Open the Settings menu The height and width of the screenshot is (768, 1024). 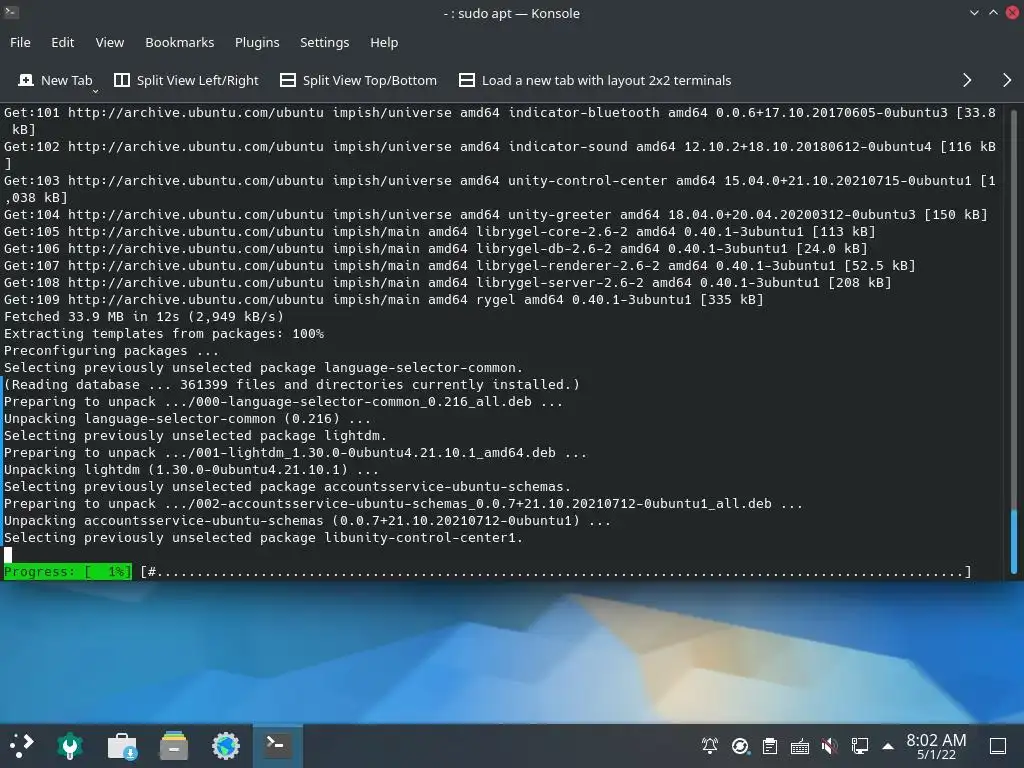point(325,42)
